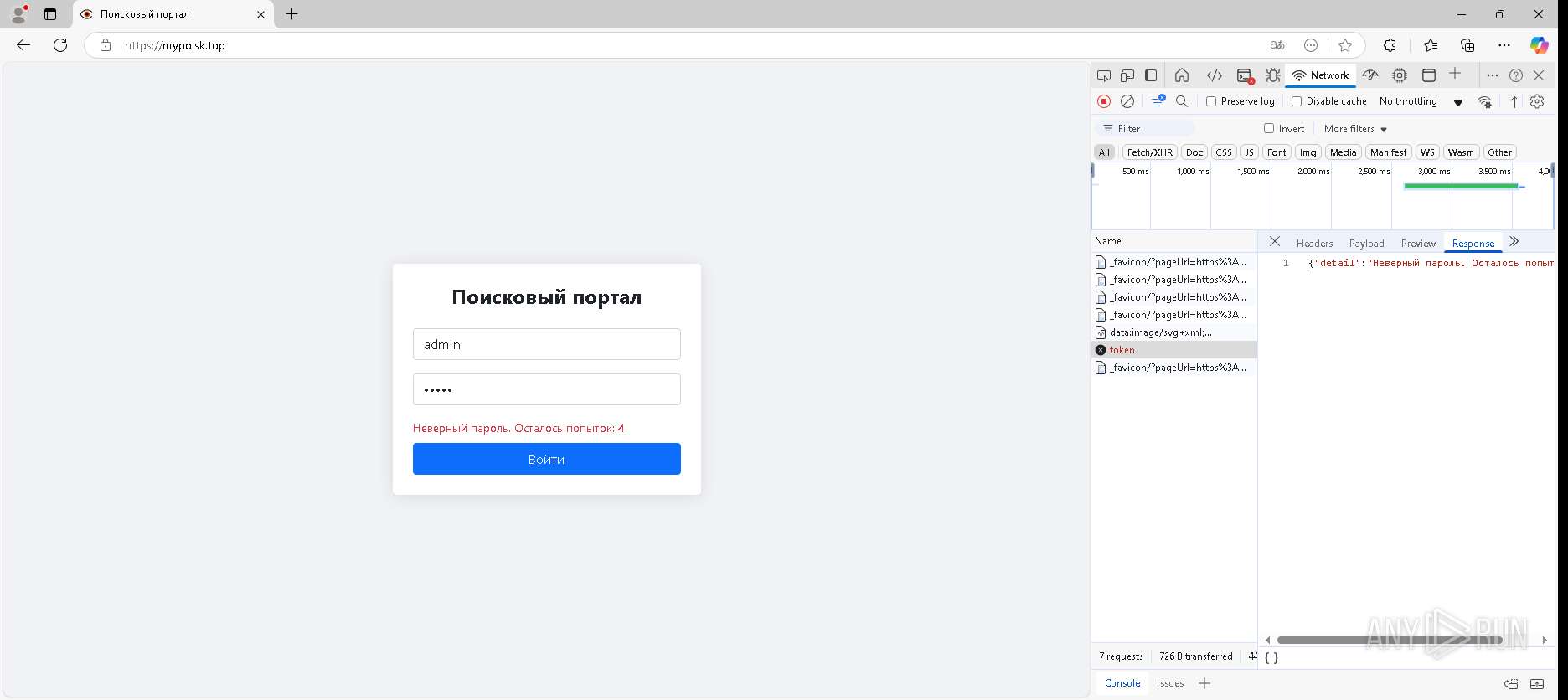The height and width of the screenshot is (700, 1568).
Task: Open the Memory panel chip icon
Action: (x=1400, y=75)
